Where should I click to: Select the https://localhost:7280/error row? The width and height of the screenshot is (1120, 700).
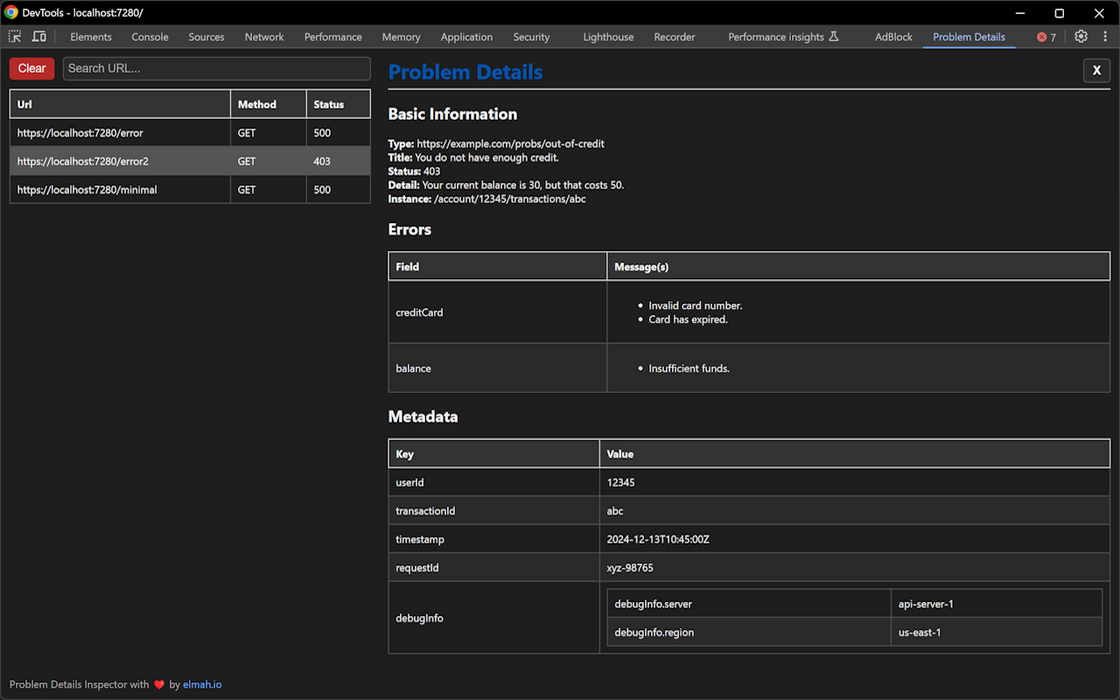click(x=190, y=133)
